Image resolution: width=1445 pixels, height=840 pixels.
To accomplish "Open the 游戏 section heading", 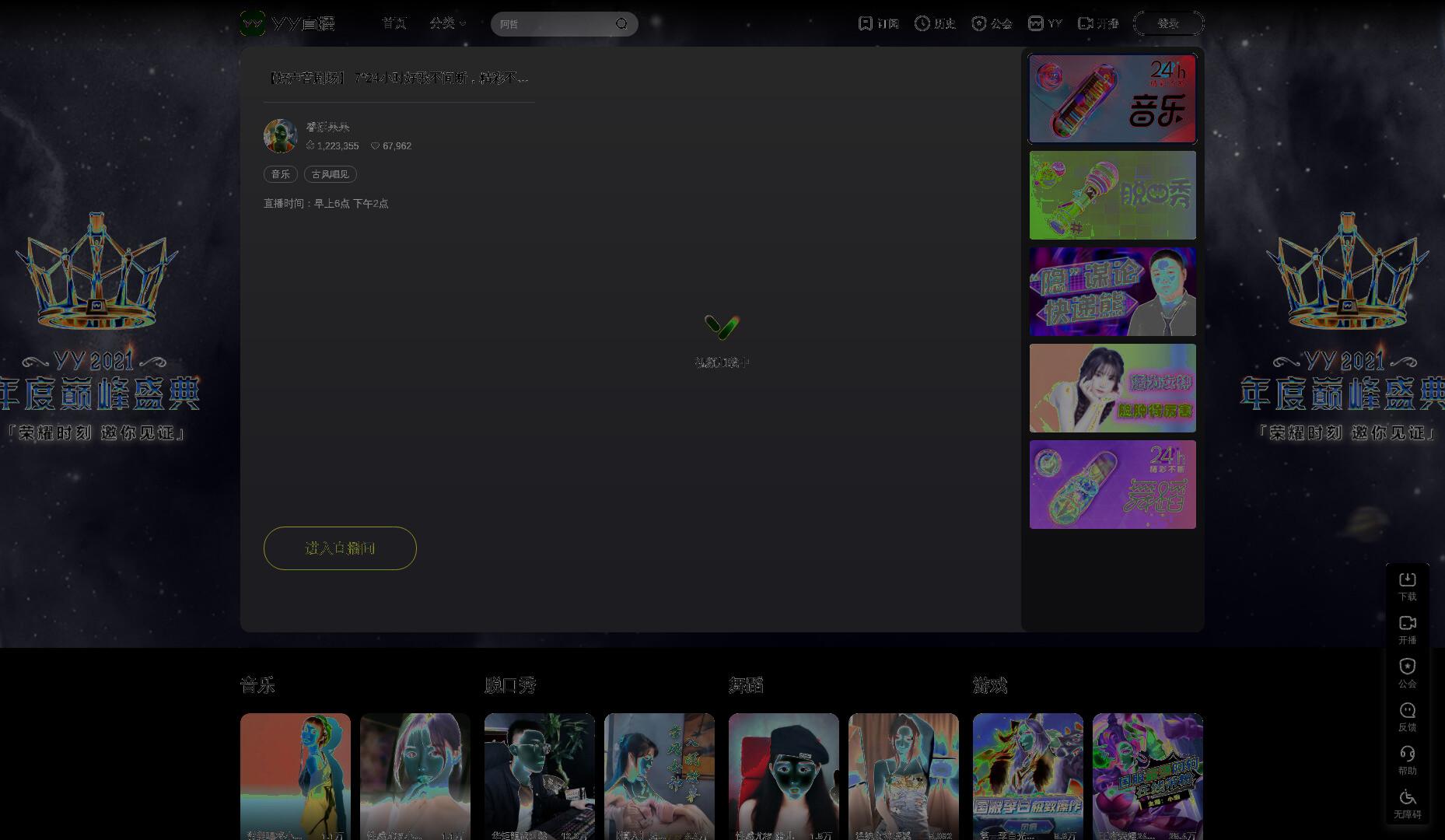I will click(990, 685).
